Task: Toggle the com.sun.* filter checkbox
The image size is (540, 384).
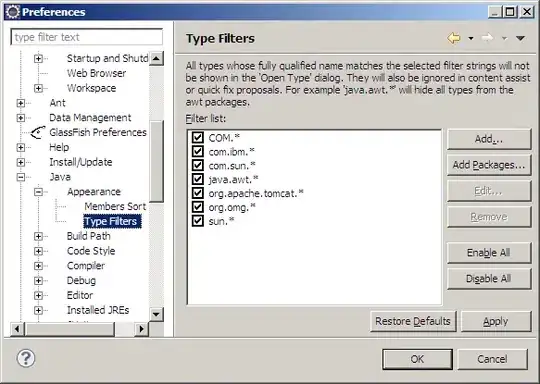Action: tap(198, 165)
